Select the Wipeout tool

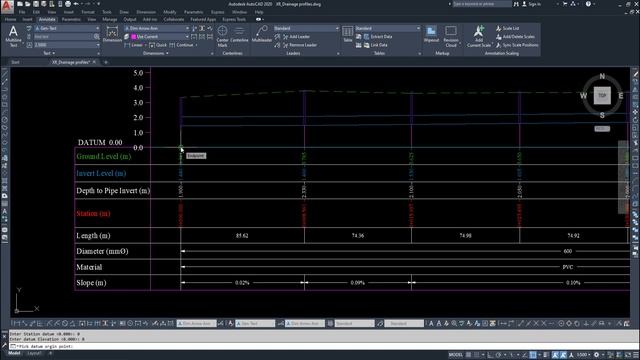431,34
